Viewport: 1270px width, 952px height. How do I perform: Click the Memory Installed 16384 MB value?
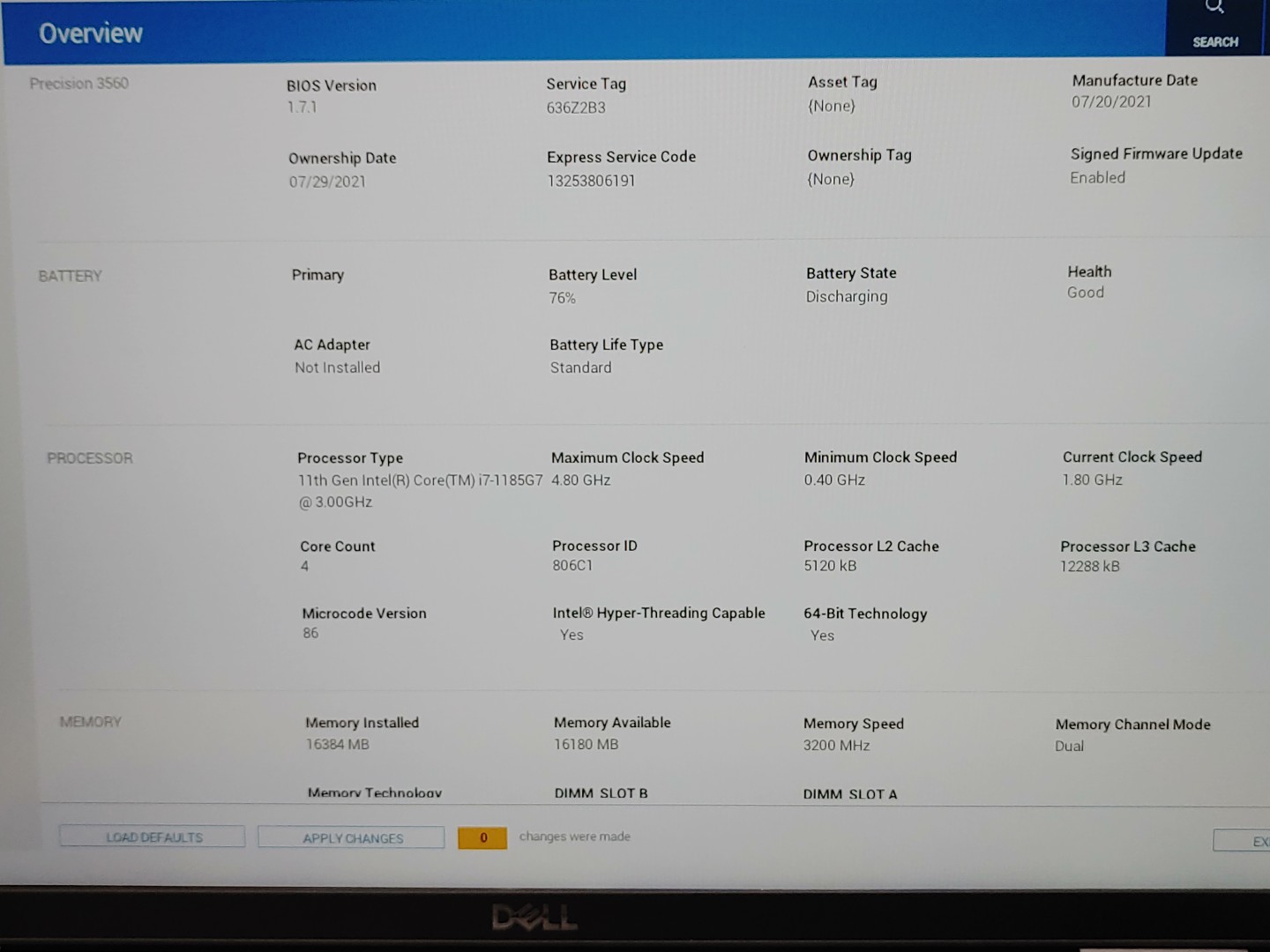point(337,745)
